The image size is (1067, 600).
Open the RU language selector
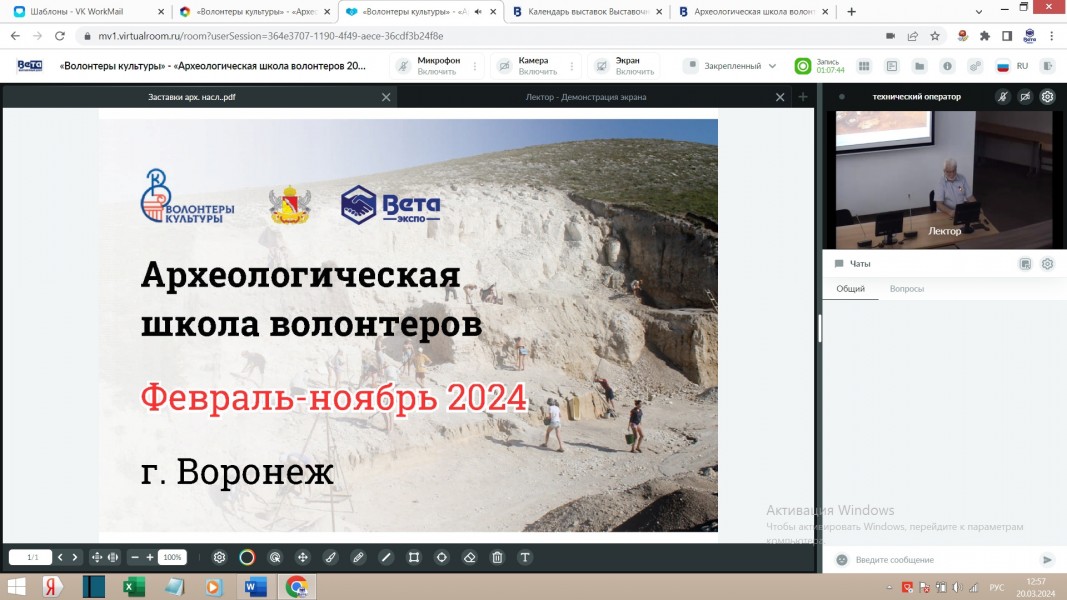pos(1012,66)
